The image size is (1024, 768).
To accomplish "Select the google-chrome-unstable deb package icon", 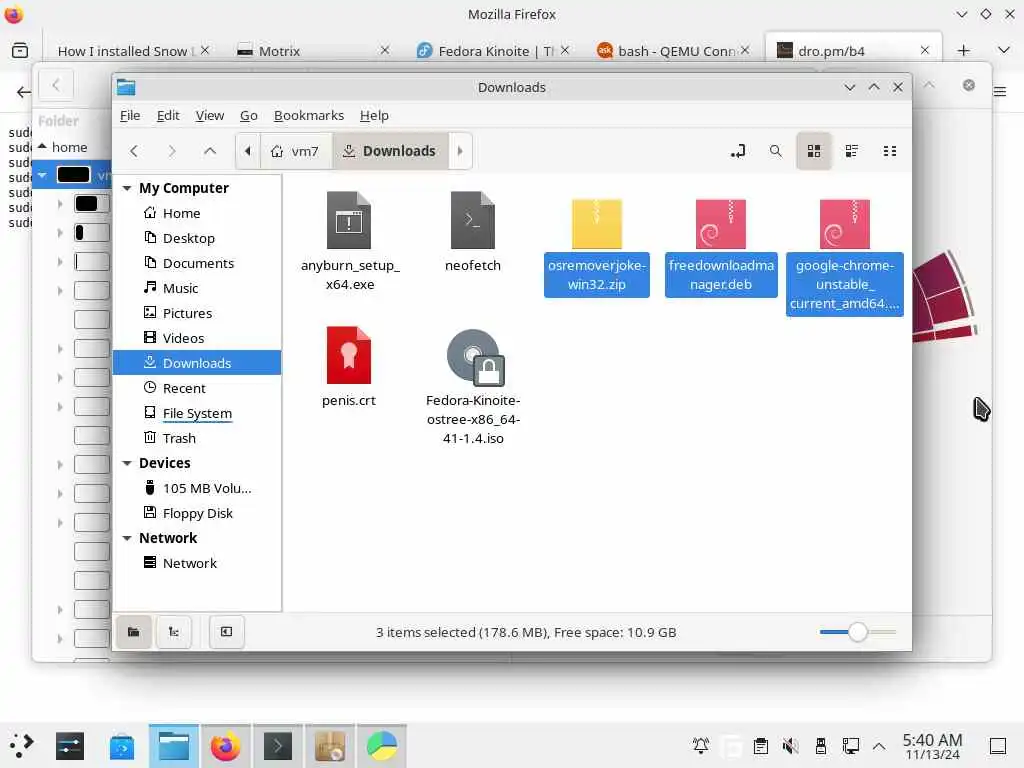I will point(844,223).
